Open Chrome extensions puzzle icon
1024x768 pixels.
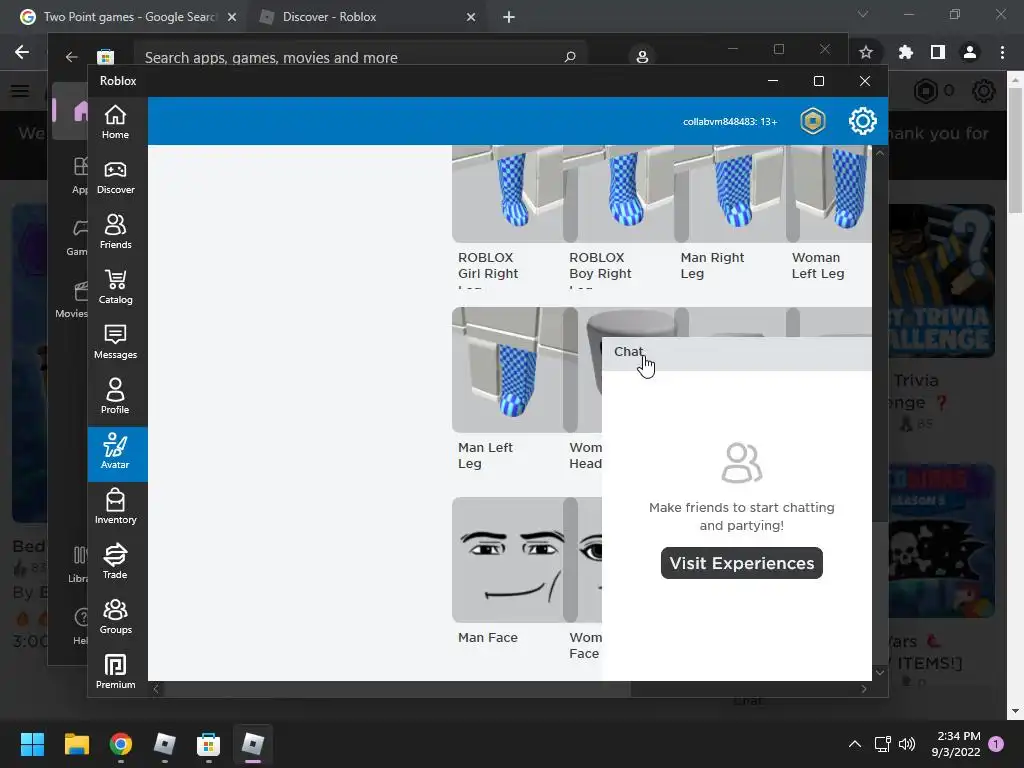(x=906, y=52)
